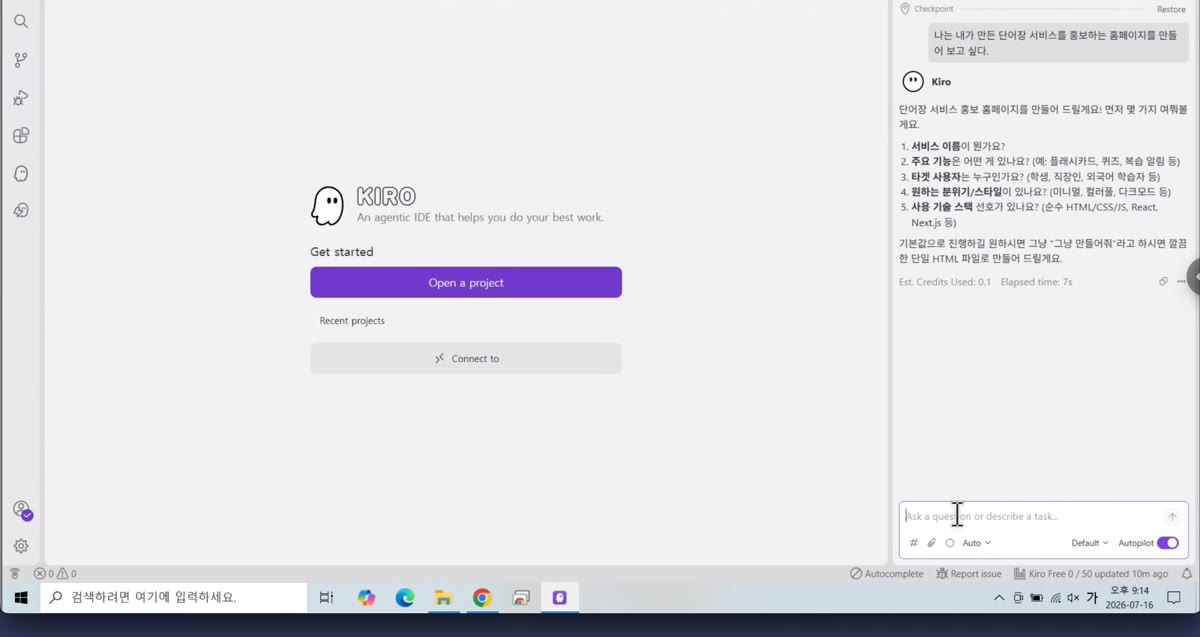Expand the Auto model dropdown
Image resolution: width=1200 pixels, height=637 pixels.
[x=976, y=543]
